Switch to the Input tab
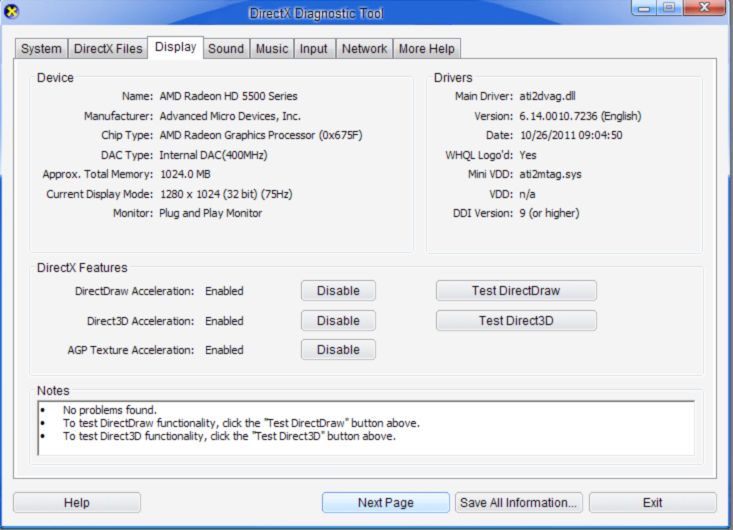 [314, 49]
